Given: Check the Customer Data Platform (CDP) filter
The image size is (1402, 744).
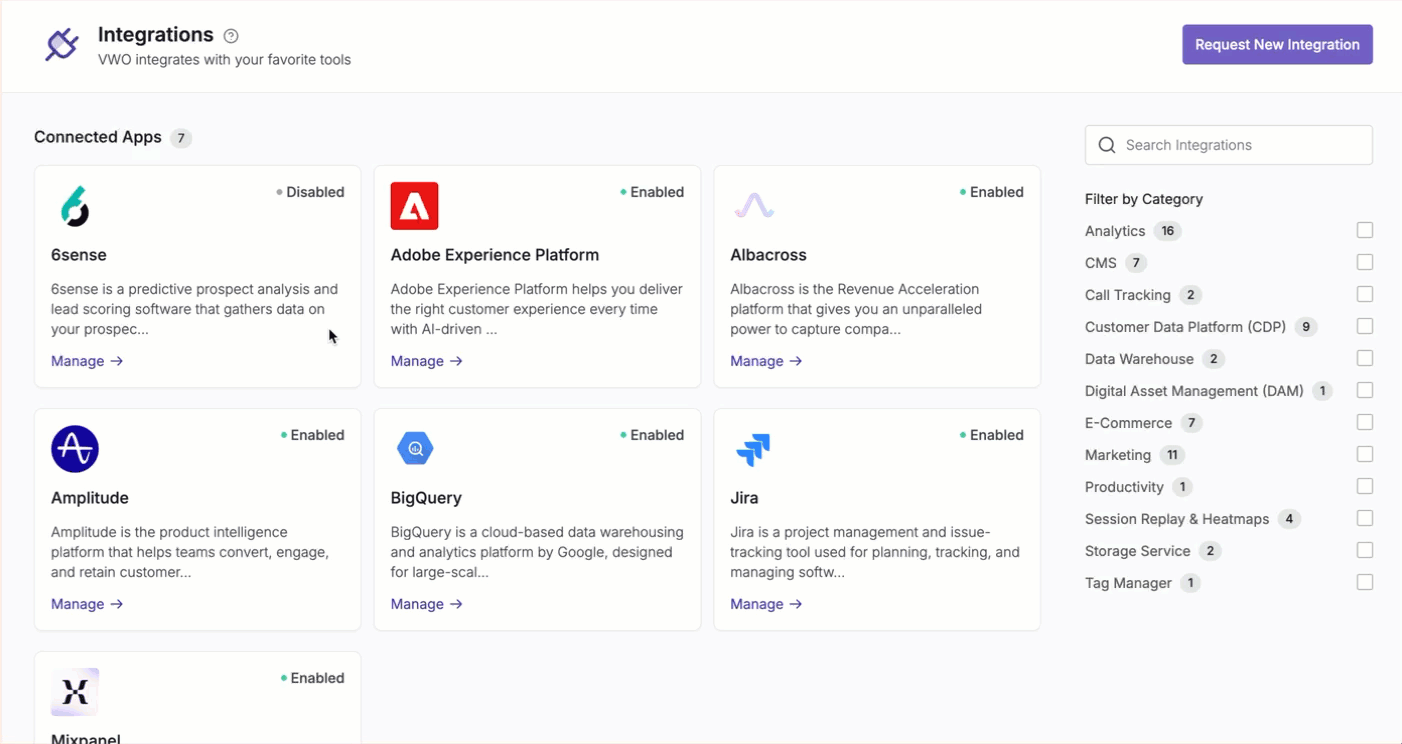Looking at the screenshot, I should pos(1365,327).
